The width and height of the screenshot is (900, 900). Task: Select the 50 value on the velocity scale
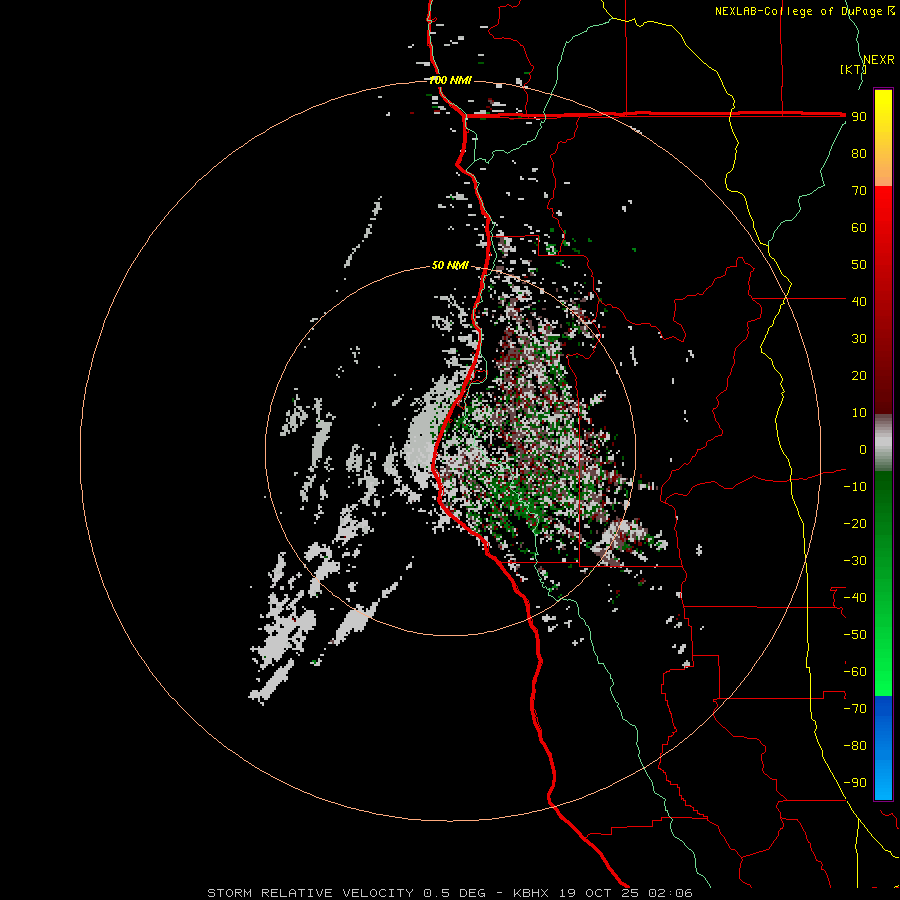[x=859, y=265]
